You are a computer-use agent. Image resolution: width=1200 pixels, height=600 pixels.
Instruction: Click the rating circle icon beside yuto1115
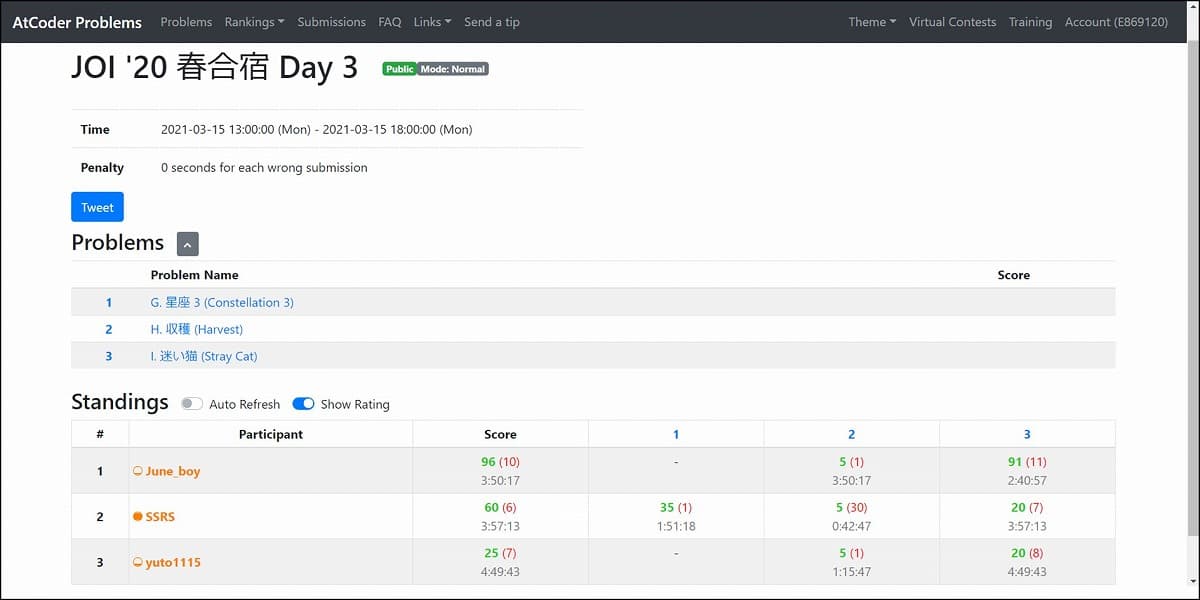click(x=138, y=563)
